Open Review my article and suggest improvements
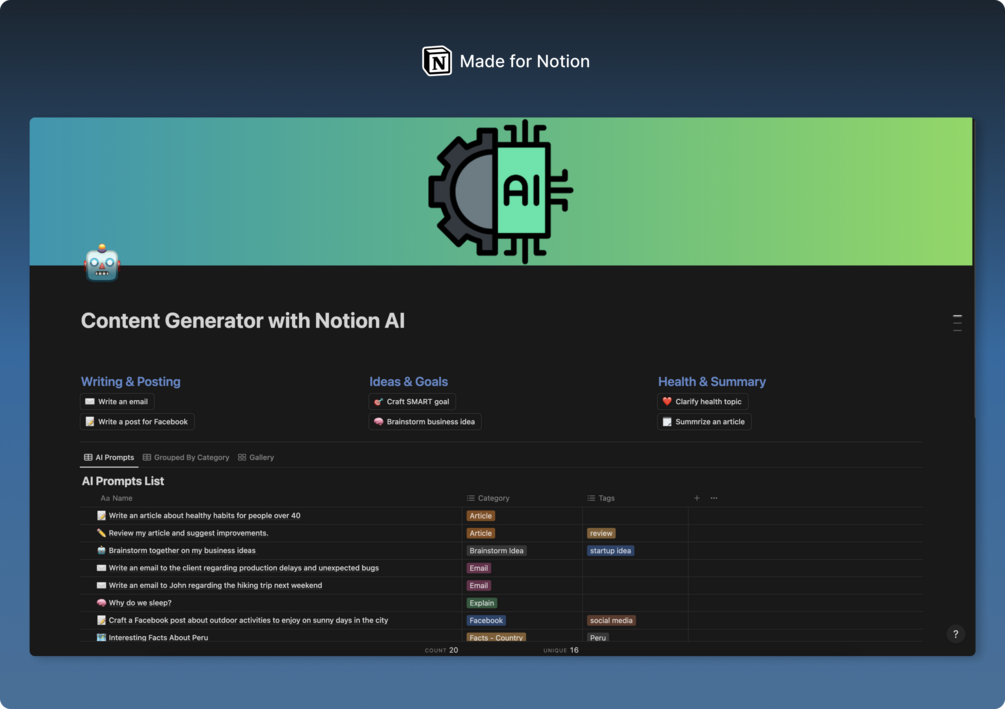This screenshot has width=1005, height=709. [x=188, y=533]
